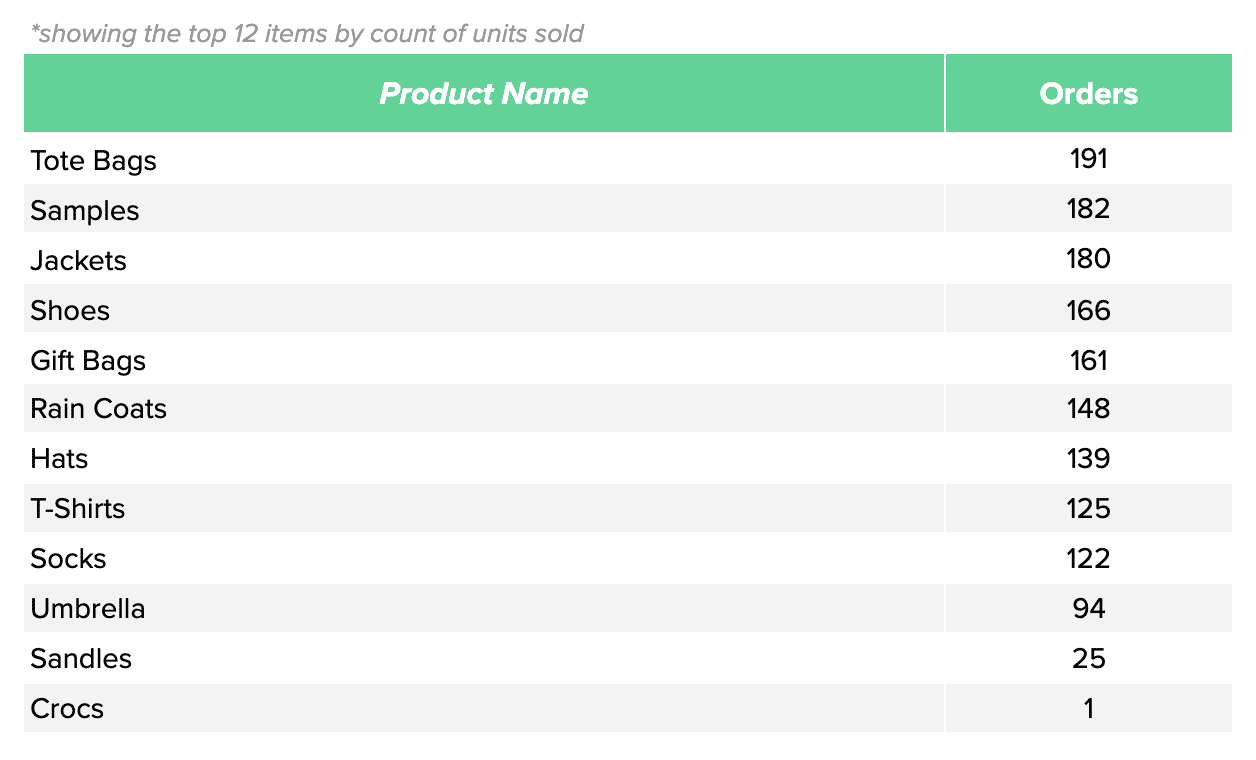Click the Product Name column header
This screenshot has width=1256, height=760.
coord(484,93)
